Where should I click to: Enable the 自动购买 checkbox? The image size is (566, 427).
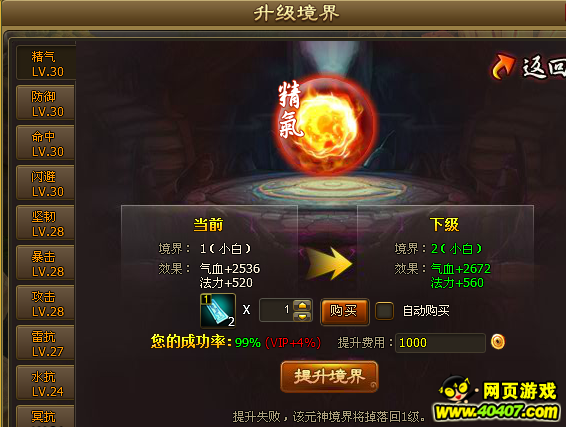(x=384, y=311)
